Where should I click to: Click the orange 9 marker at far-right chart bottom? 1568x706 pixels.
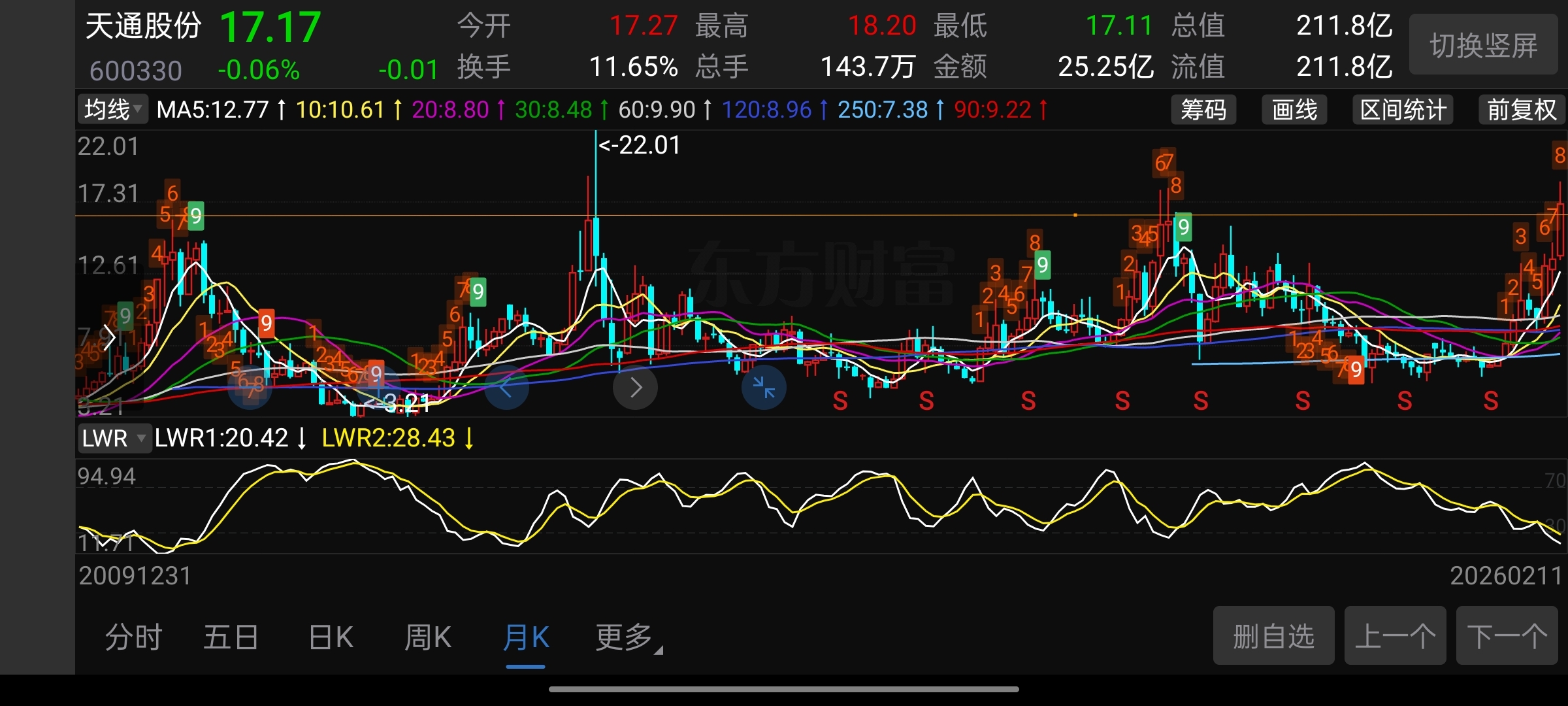(1356, 370)
